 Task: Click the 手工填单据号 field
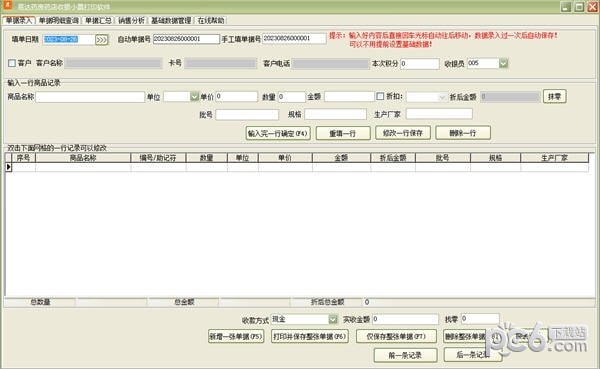tap(294, 38)
